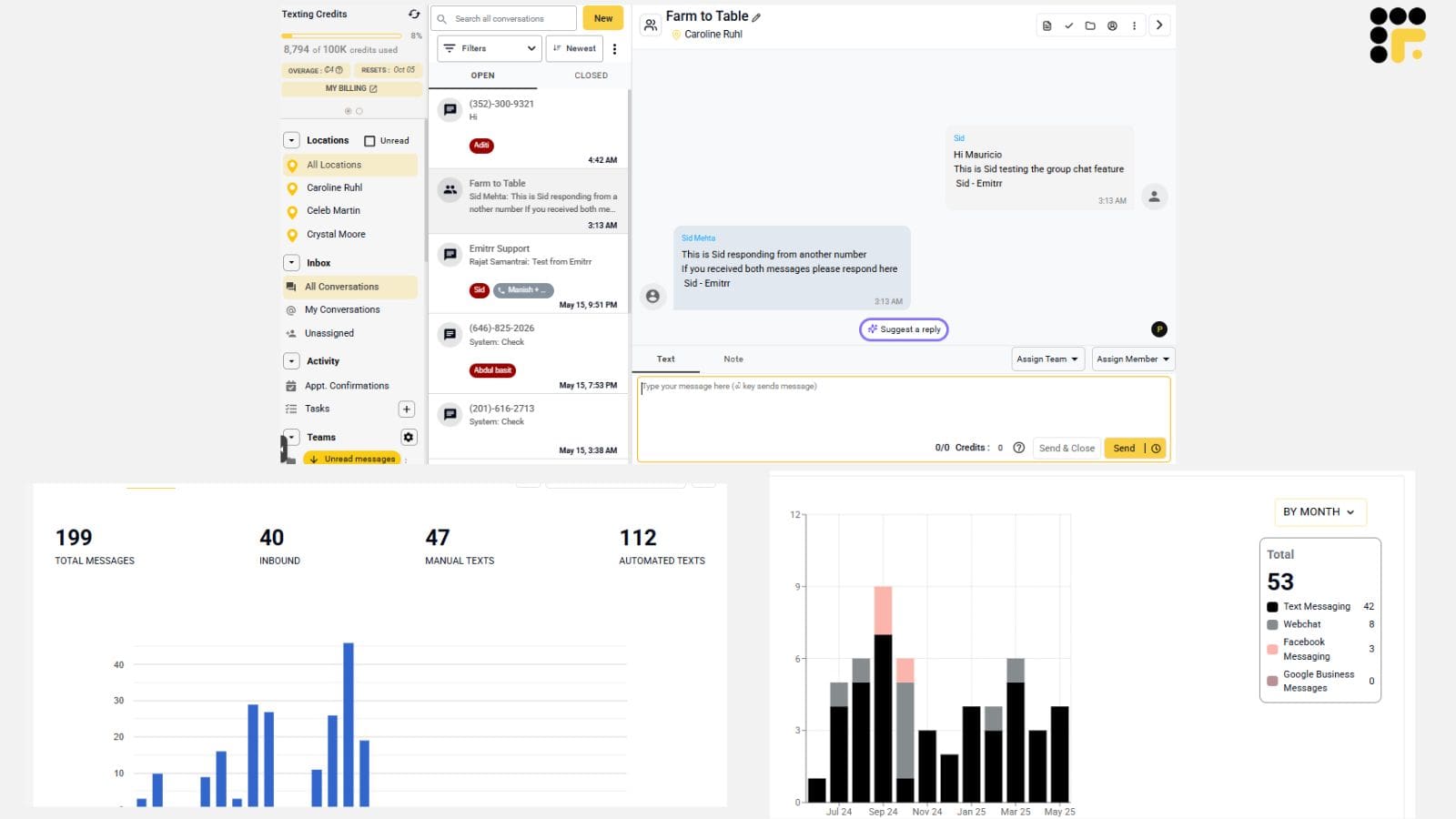Mark the Farm to Table conversation as done
This screenshot has width=1456, height=819.
(1069, 25)
